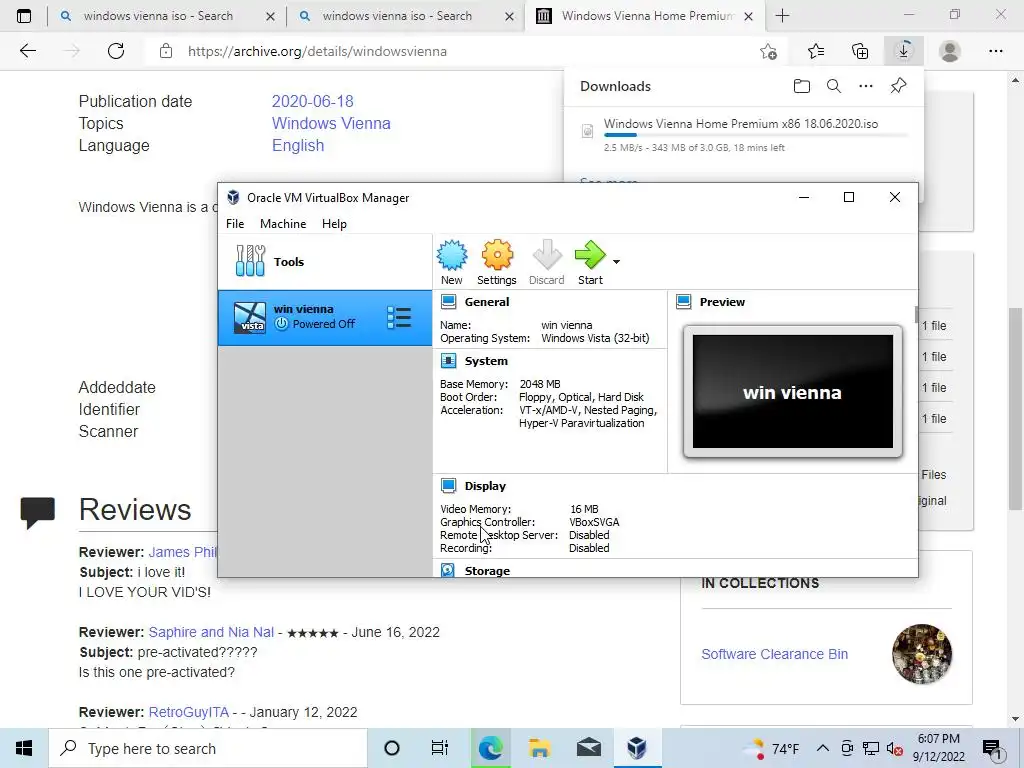Screen dimensions: 1024x768
Task: Click the English language link
Action: click(x=298, y=146)
